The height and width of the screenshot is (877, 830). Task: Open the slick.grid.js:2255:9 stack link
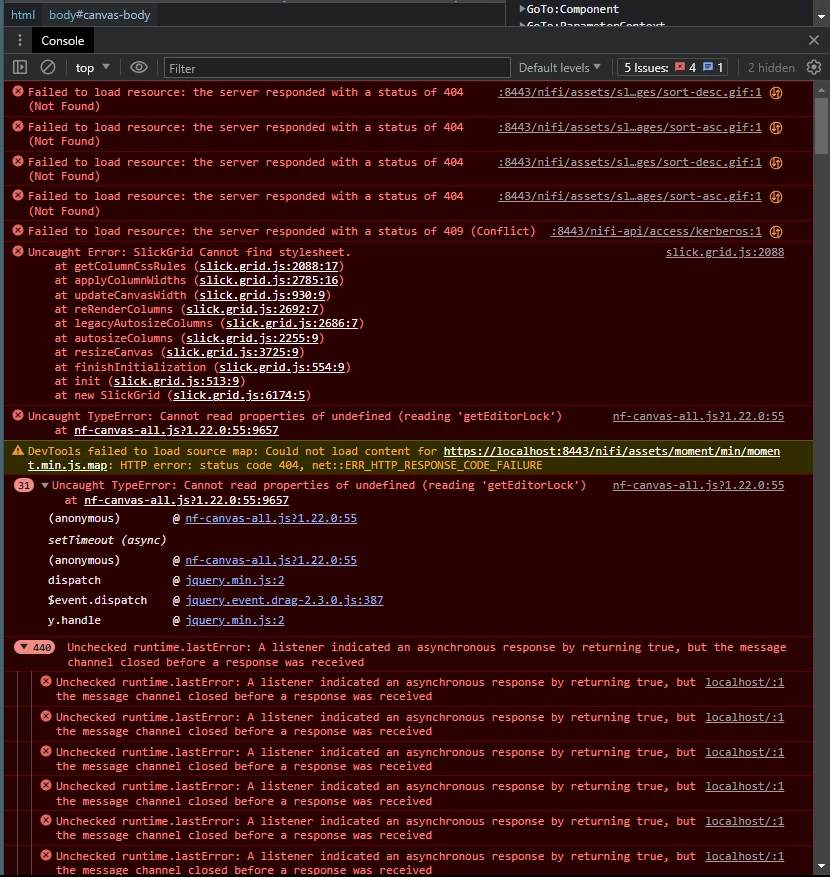[252, 338]
